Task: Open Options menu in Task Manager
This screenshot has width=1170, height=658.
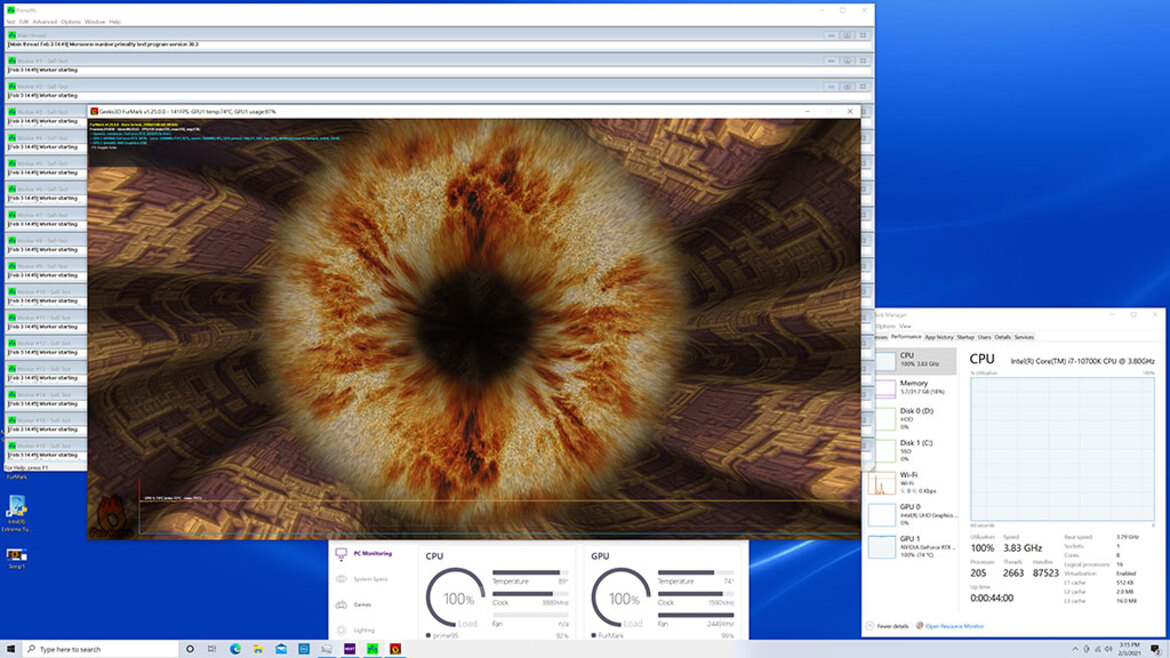Action: click(886, 326)
